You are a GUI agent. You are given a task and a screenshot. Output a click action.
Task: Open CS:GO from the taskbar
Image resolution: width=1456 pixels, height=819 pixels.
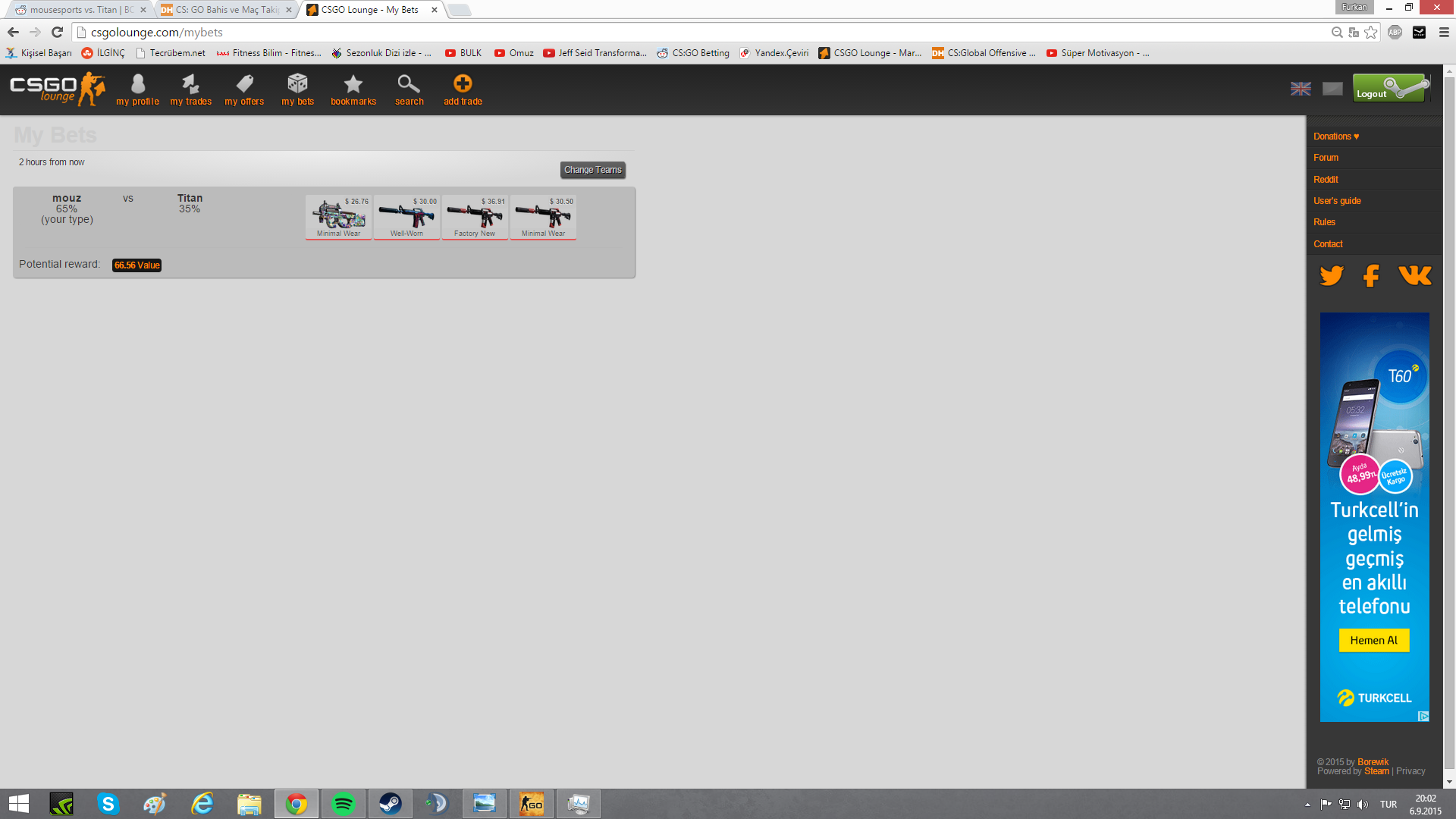click(532, 804)
